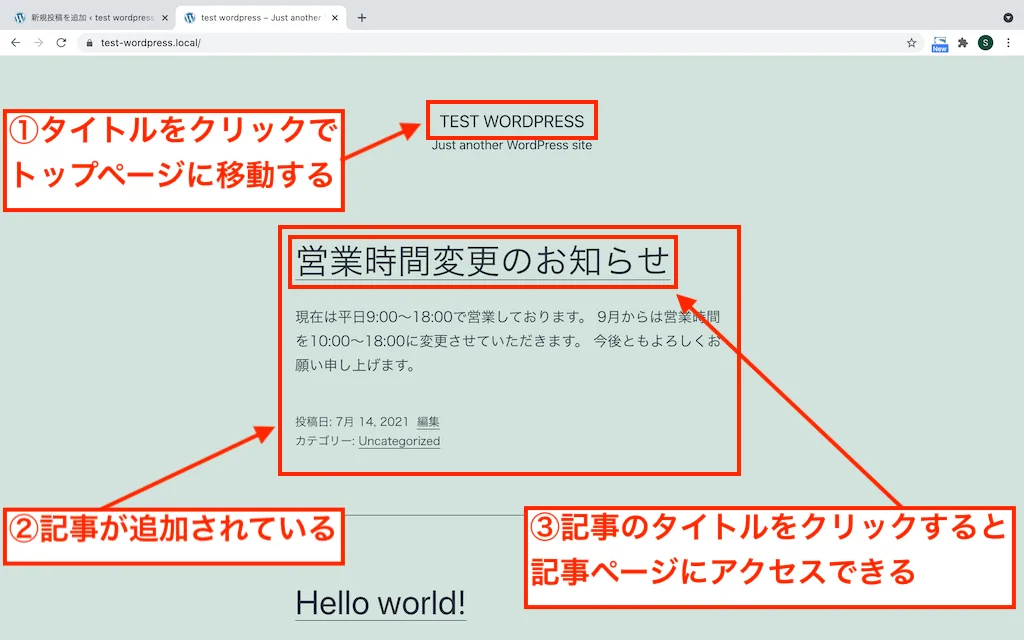Click the カテゴリー: label text
This screenshot has width=1024, height=640.
(325, 441)
